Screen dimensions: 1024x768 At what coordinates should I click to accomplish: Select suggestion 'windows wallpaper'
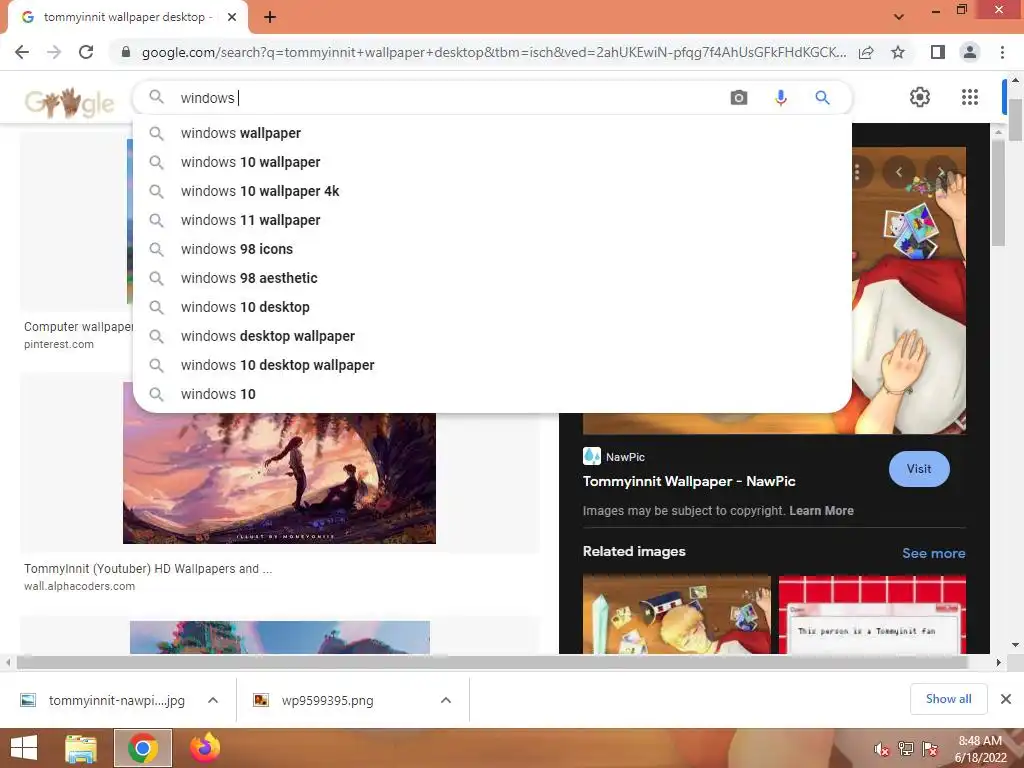click(x=492, y=133)
